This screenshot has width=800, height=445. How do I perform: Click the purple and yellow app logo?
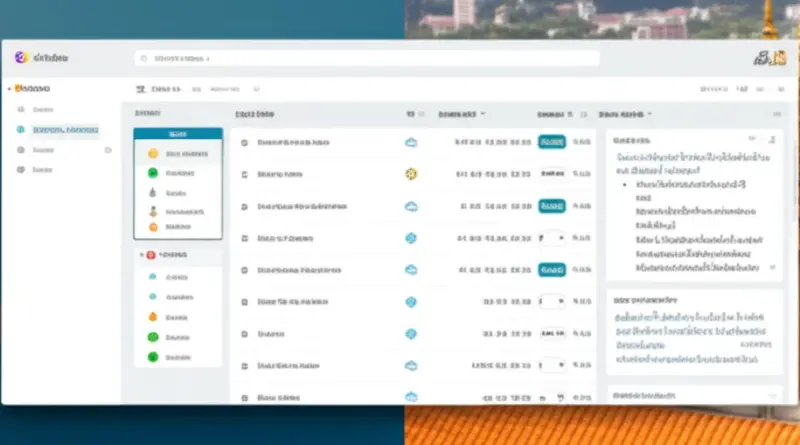point(20,57)
